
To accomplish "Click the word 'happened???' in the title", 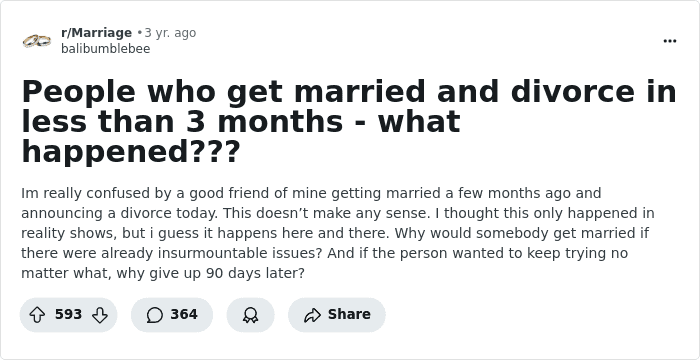I will [131, 152].
